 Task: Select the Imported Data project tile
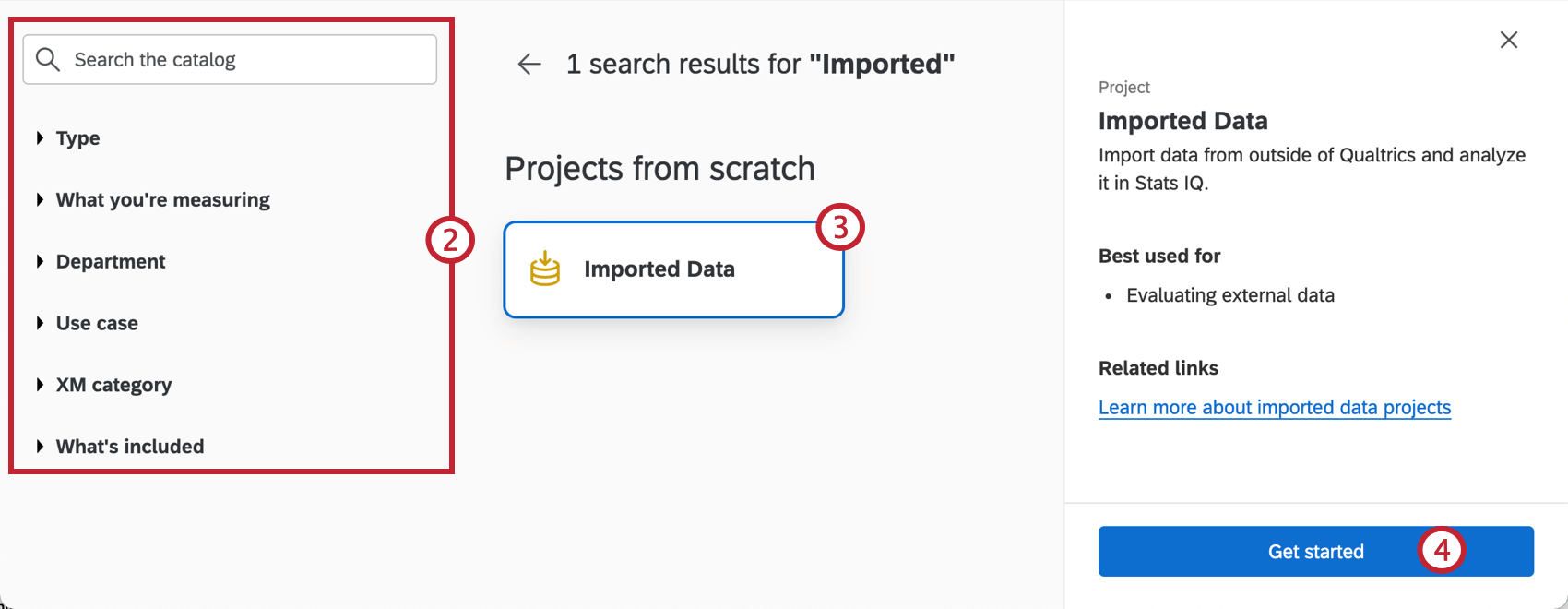[673, 269]
